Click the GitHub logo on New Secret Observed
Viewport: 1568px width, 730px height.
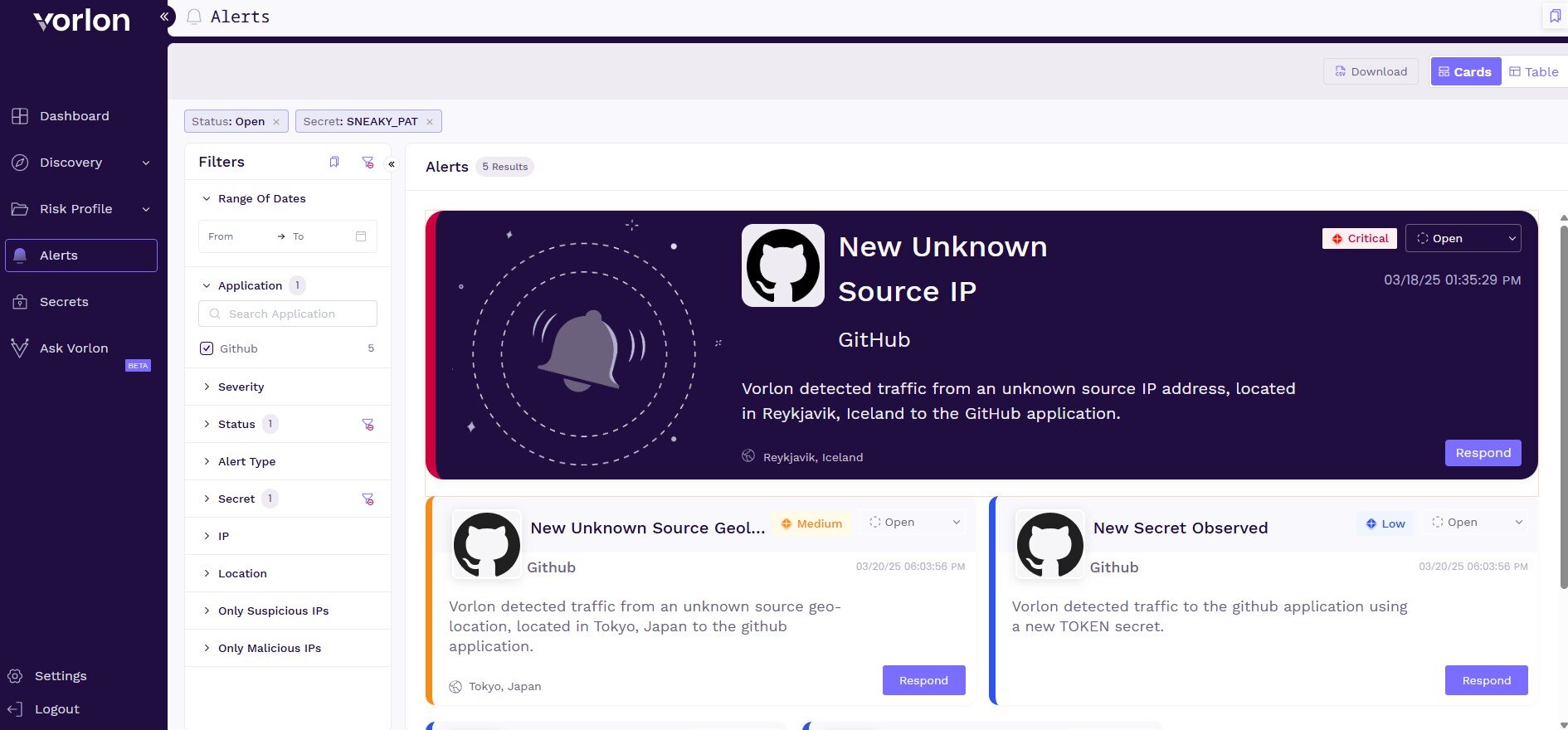(x=1050, y=544)
